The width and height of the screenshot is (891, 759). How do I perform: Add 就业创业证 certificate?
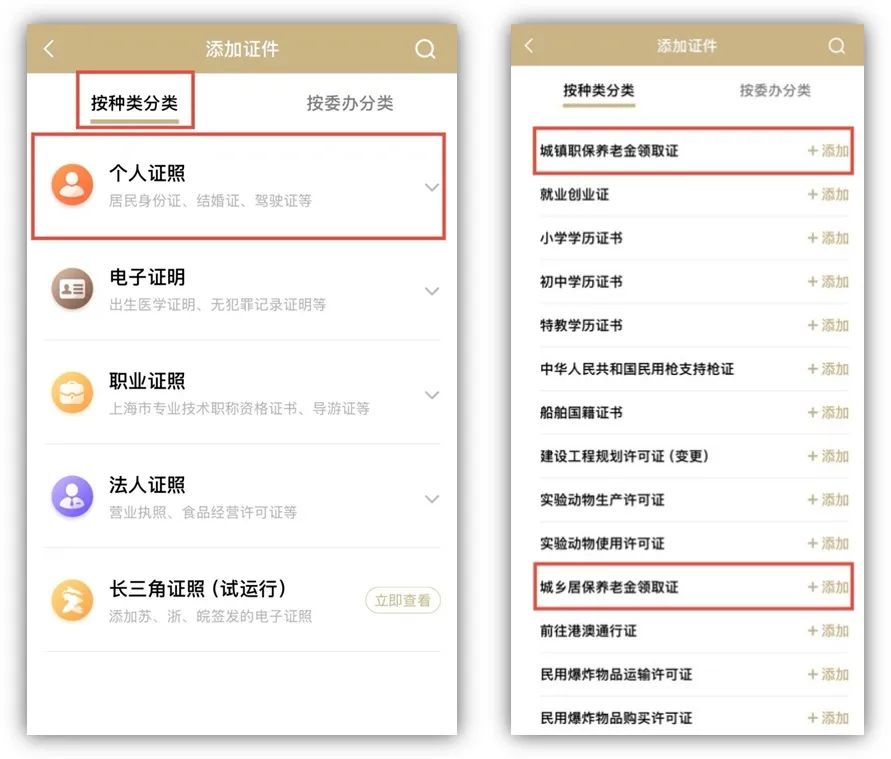pyautogui.click(x=828, y=194)
